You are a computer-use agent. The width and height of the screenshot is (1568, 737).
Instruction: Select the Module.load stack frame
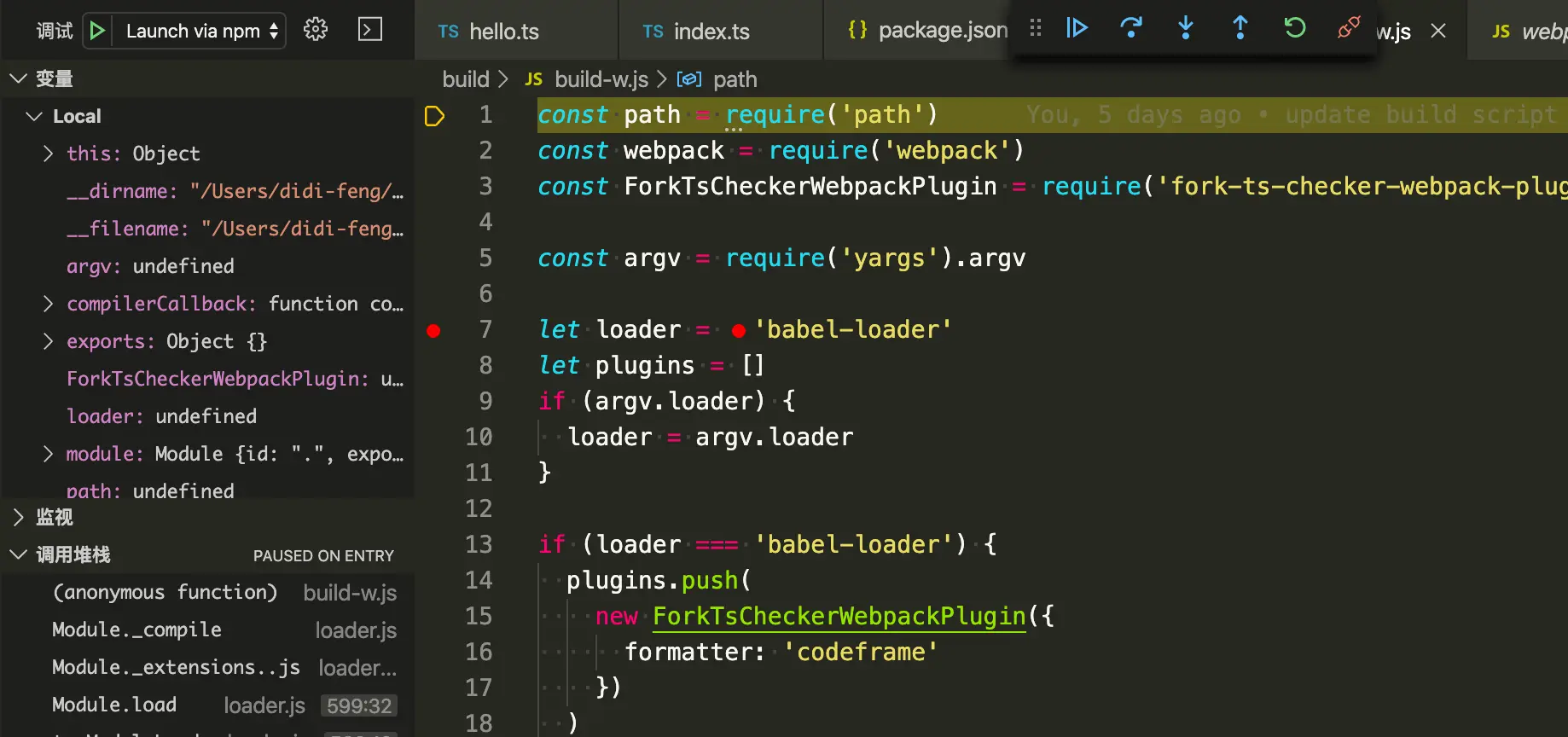click(x=207, y=705)
